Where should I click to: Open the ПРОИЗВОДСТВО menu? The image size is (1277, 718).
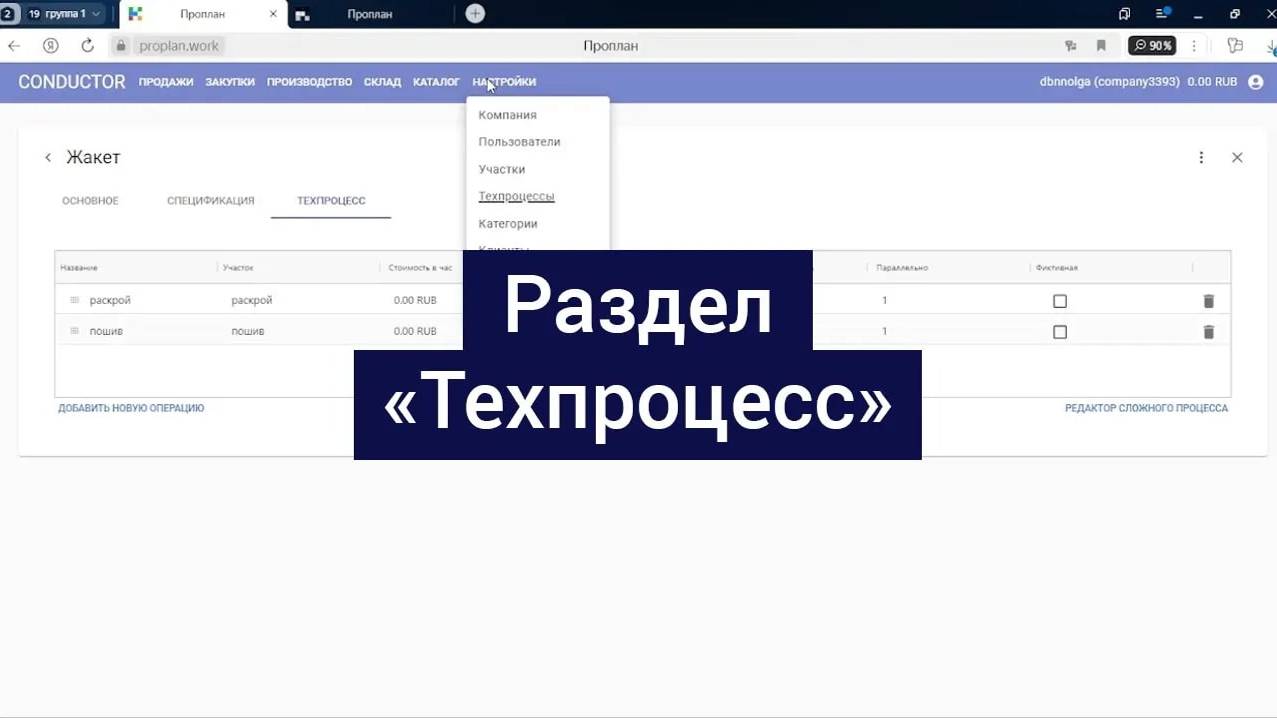click(x=309, y=82)
